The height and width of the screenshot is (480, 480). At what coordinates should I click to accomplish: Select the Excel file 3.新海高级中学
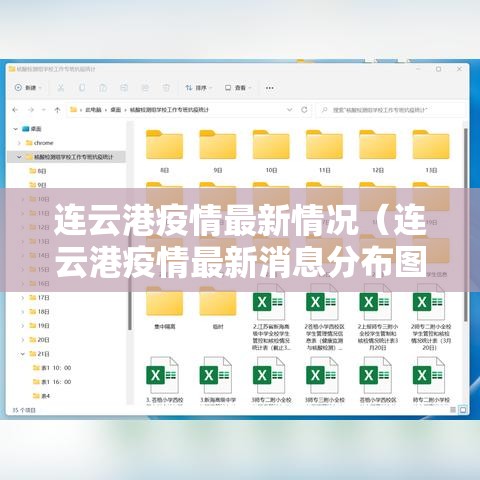point(218,380)
